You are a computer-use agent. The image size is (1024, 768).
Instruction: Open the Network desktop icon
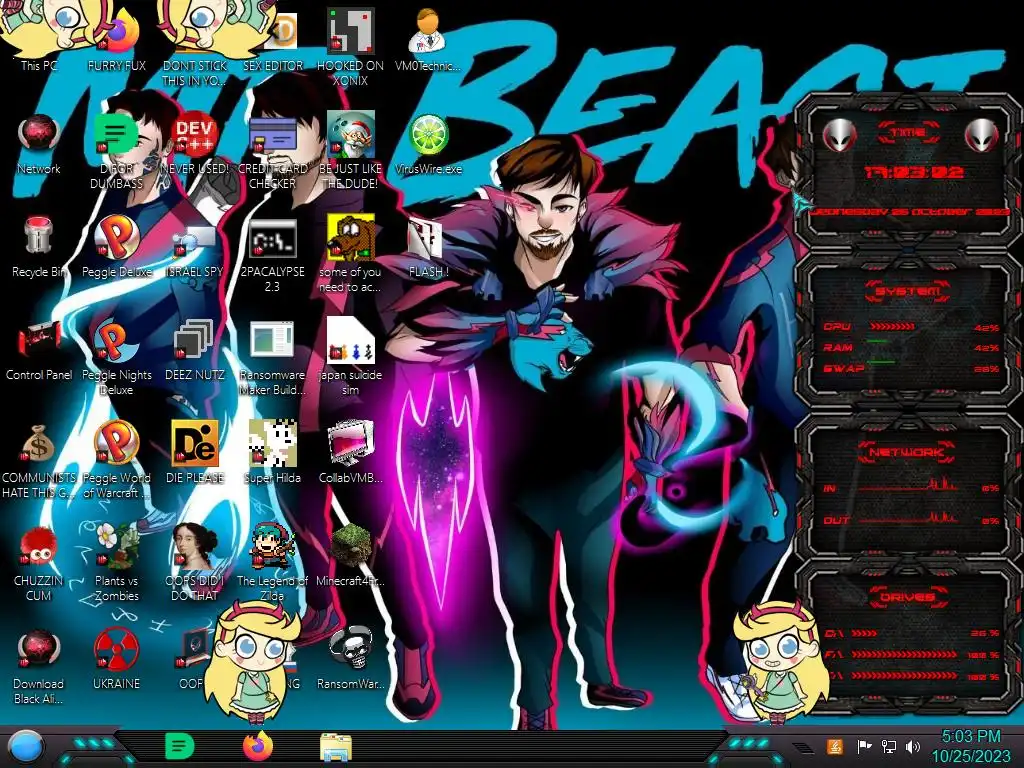pos(39,144)
